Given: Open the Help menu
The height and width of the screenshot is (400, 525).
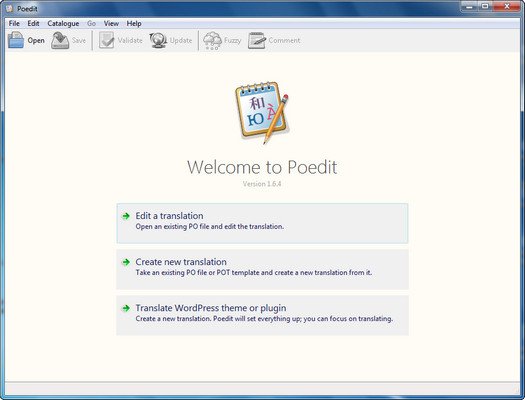Looking at the screenshot, I should pyautogui.click(x=134, y=23).
